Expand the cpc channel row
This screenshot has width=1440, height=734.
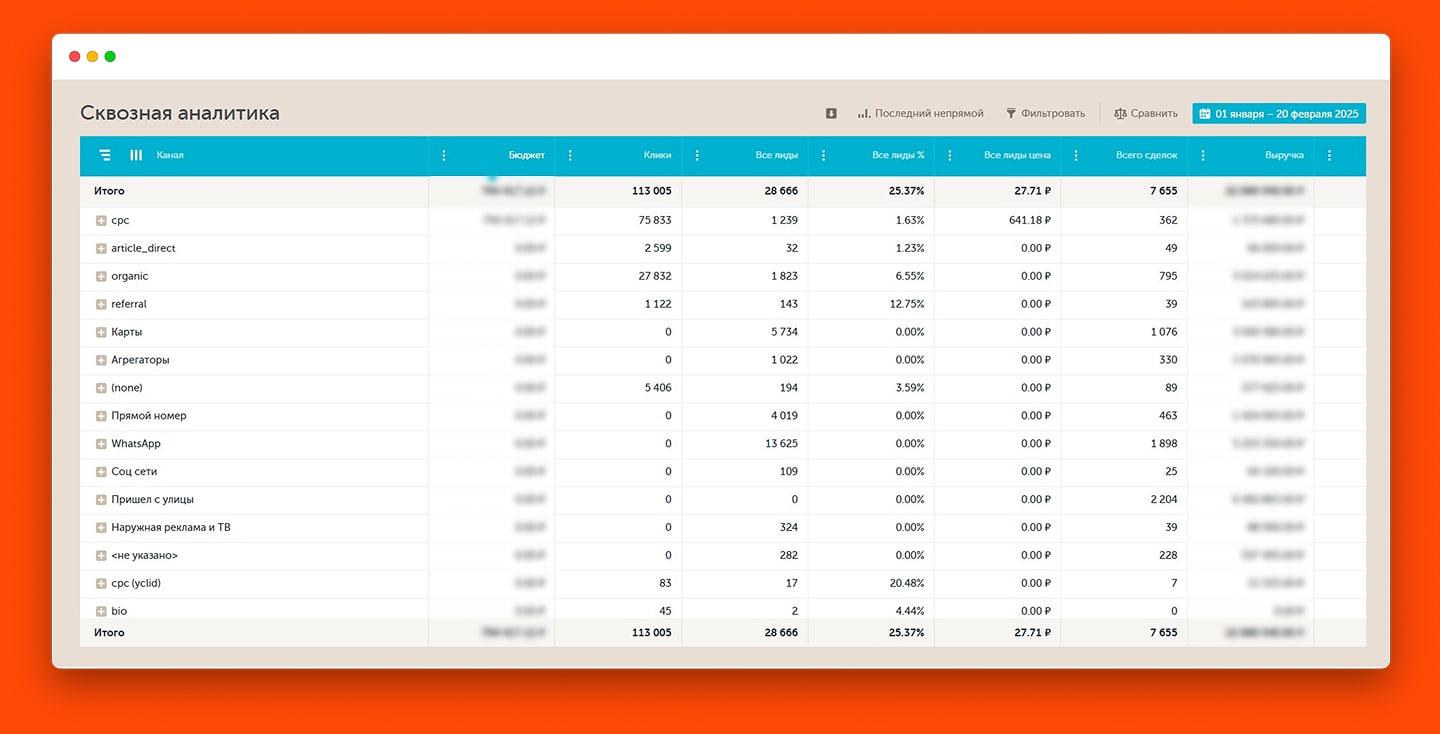[x=101, y=220]
